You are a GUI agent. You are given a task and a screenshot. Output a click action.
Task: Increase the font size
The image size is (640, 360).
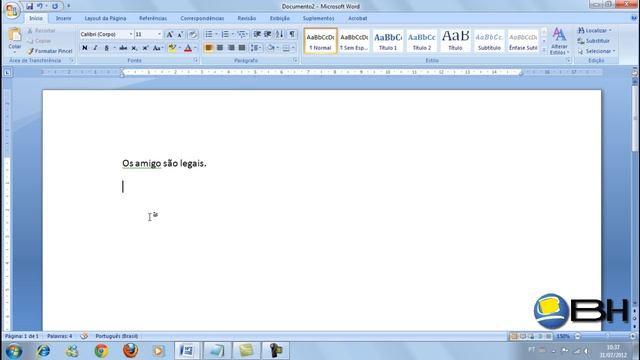point(170,35)
